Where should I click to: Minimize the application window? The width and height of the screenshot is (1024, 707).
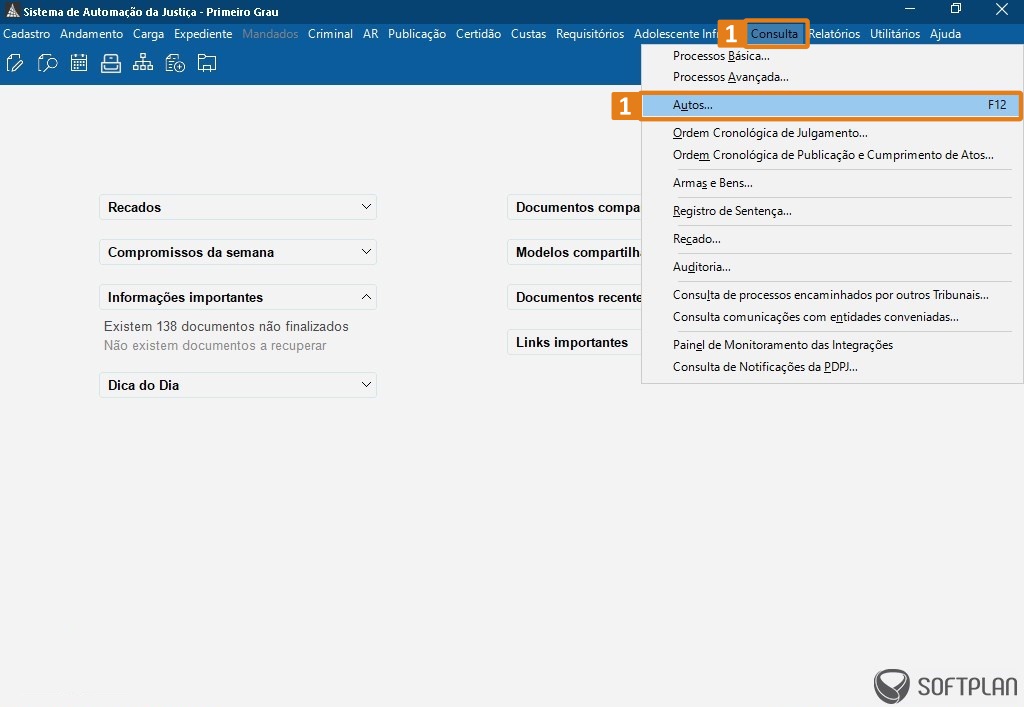pyautogui.click(x=910, y=9)
